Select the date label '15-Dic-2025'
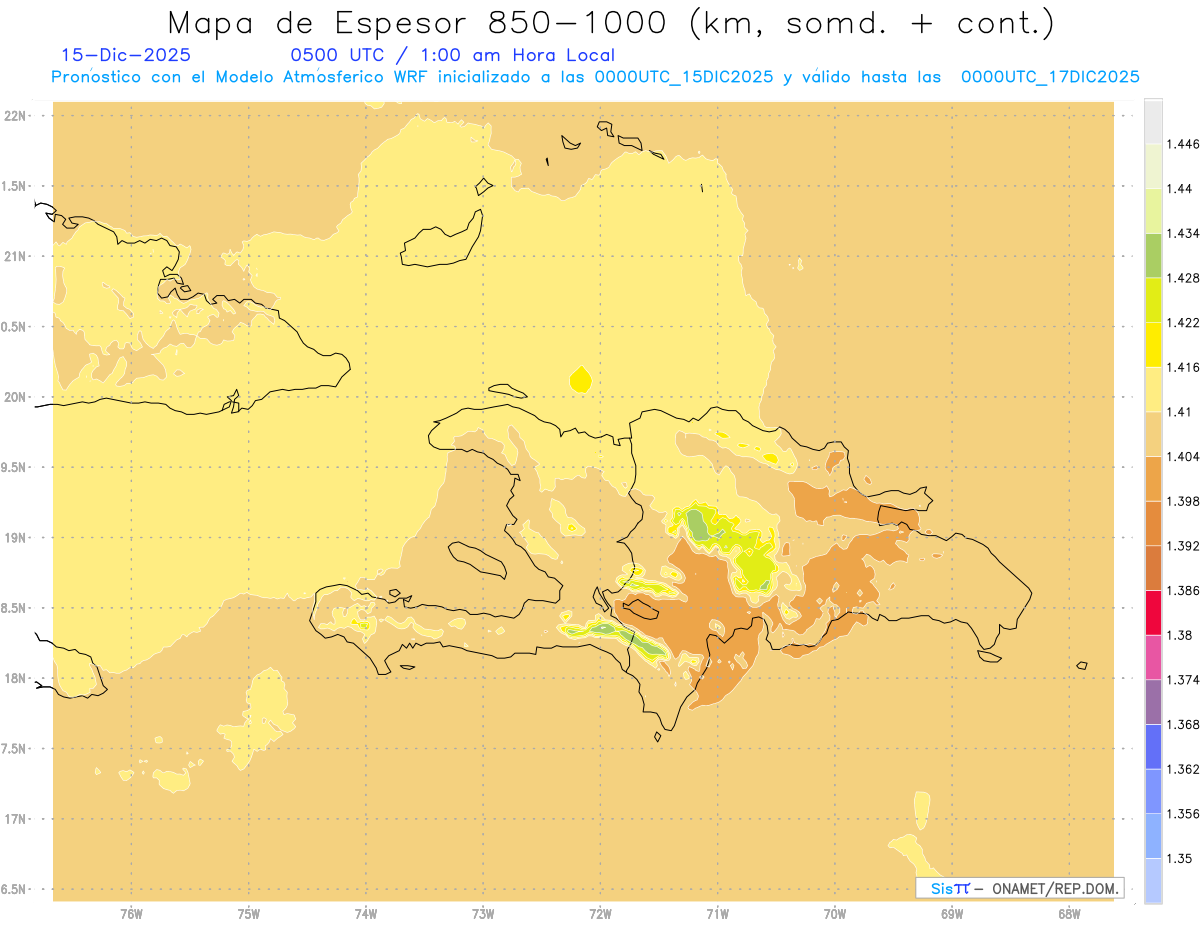This screenshot has height=927, width=1200. pyautogui.click(x=126, y=56)
